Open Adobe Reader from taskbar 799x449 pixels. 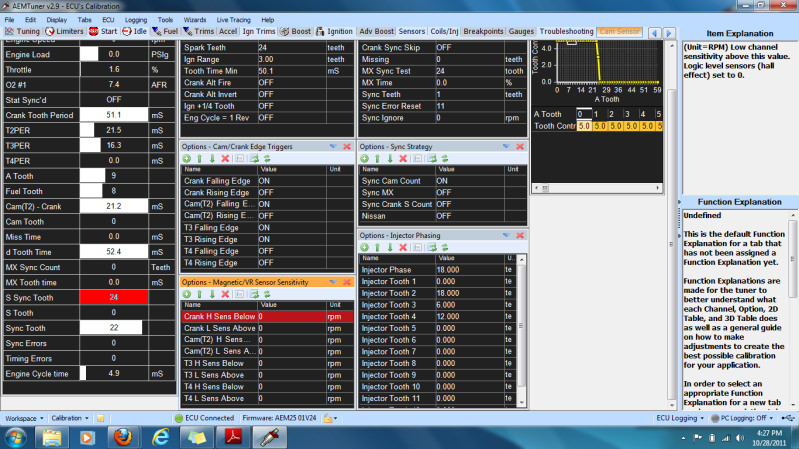pyautogui.click(x=233, y=437)
